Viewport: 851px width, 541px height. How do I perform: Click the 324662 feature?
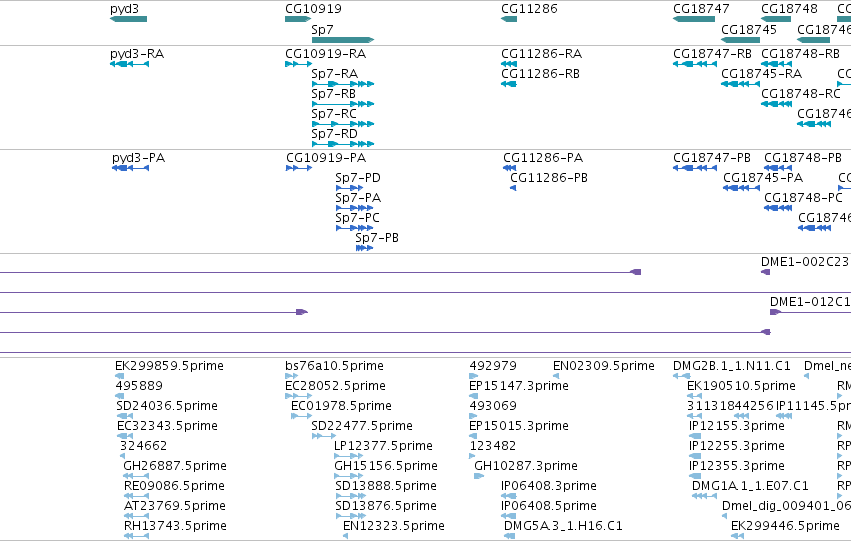[123, 456]
